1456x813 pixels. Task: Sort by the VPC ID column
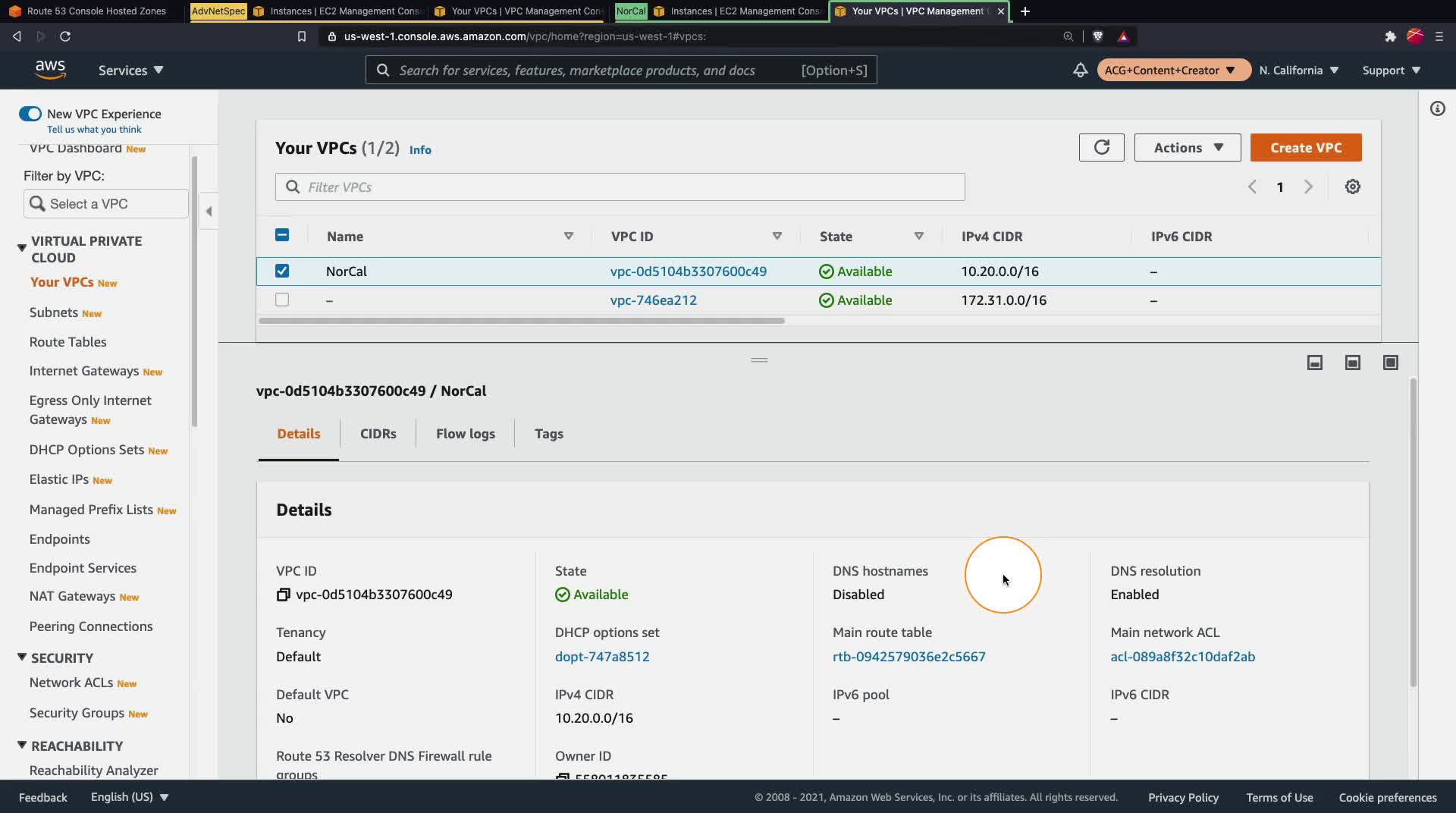click(777, 237)
